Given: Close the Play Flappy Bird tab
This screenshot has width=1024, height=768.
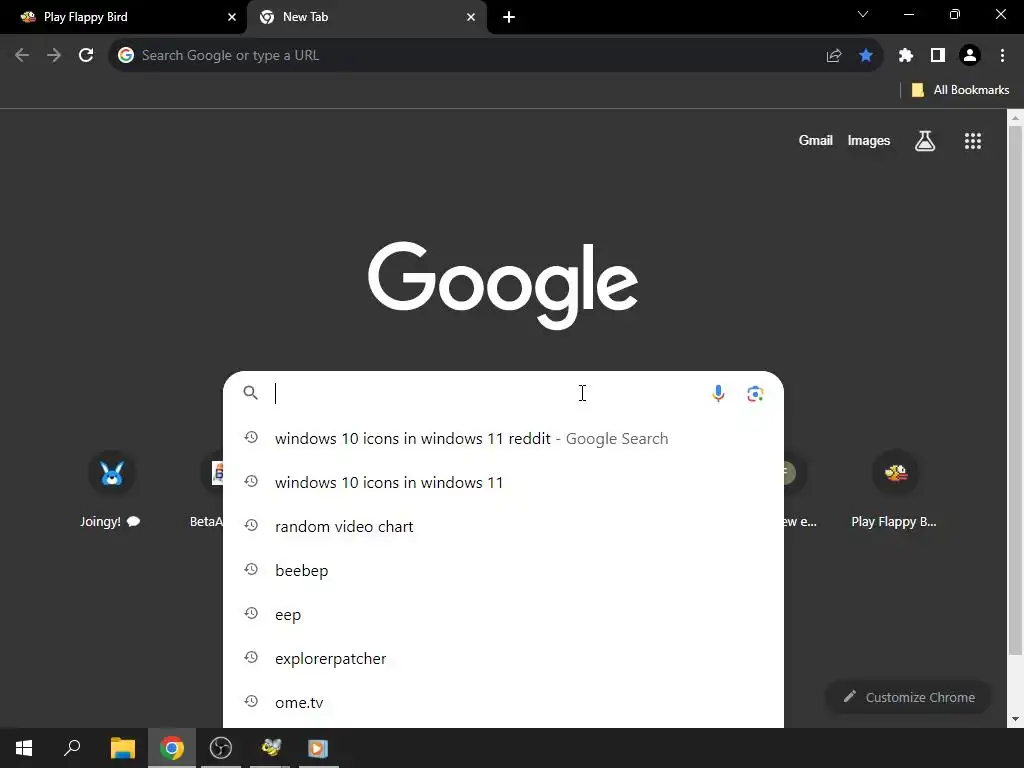Looking at the screenshot, I should point(232,18).
